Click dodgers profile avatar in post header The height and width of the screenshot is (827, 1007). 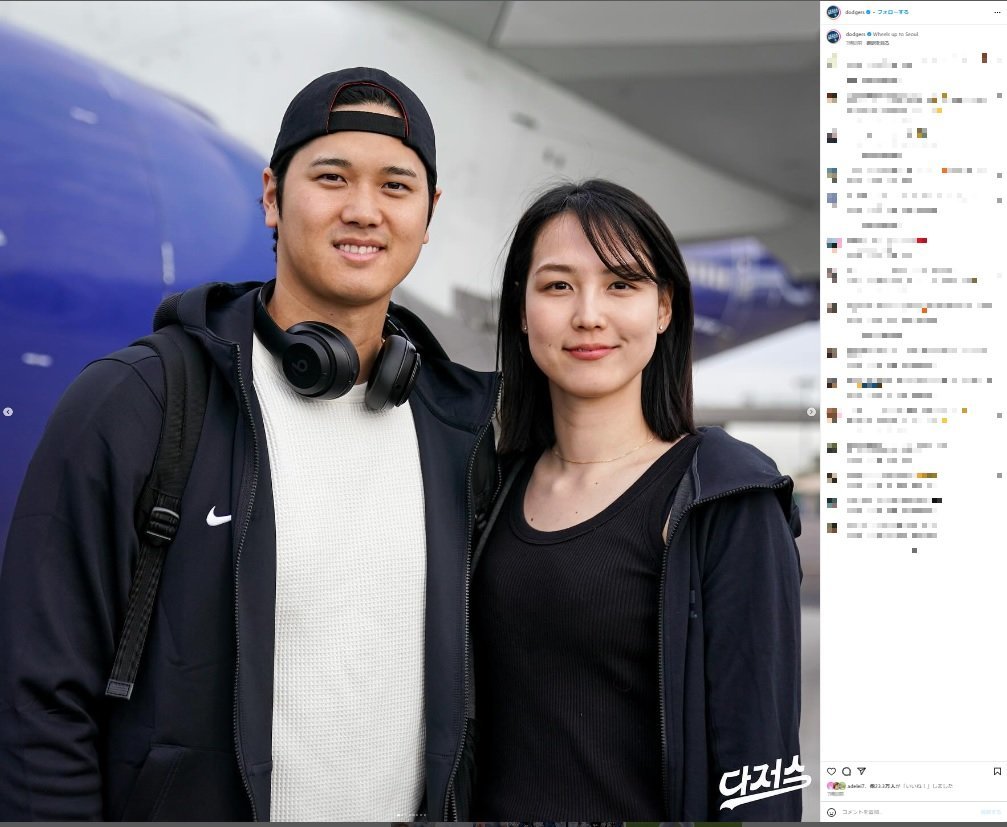click(x=832, y=12)
